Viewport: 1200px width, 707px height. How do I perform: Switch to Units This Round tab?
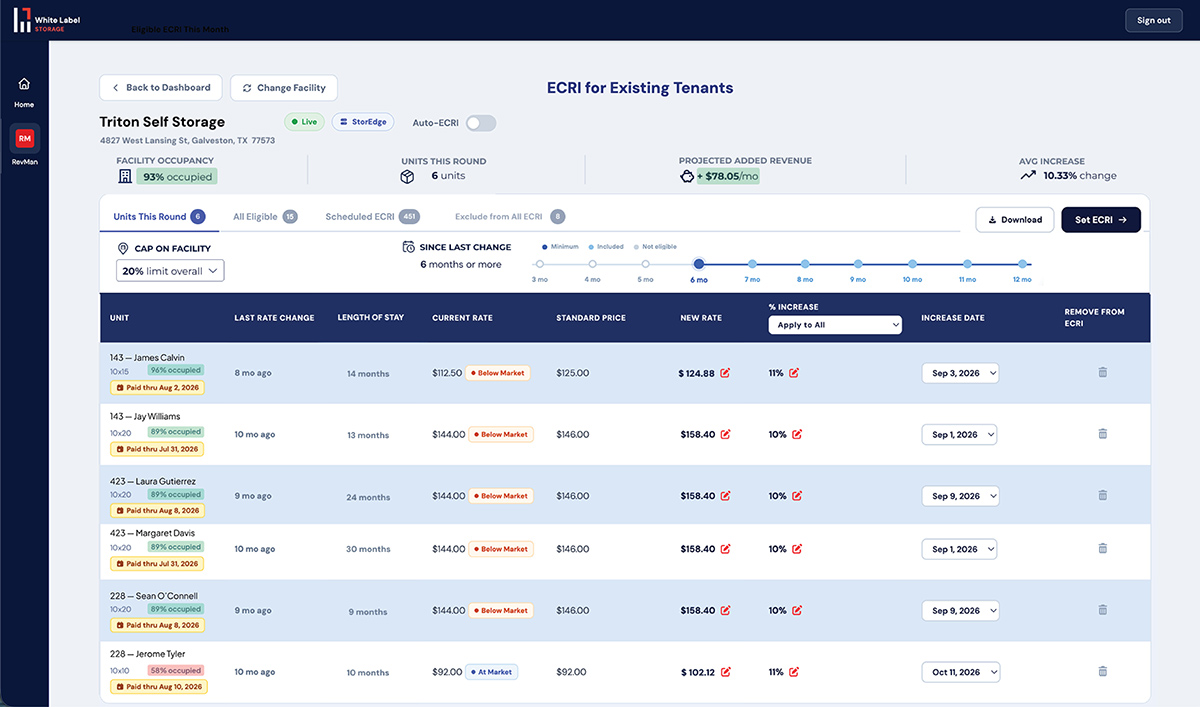(x=159, y=216)
